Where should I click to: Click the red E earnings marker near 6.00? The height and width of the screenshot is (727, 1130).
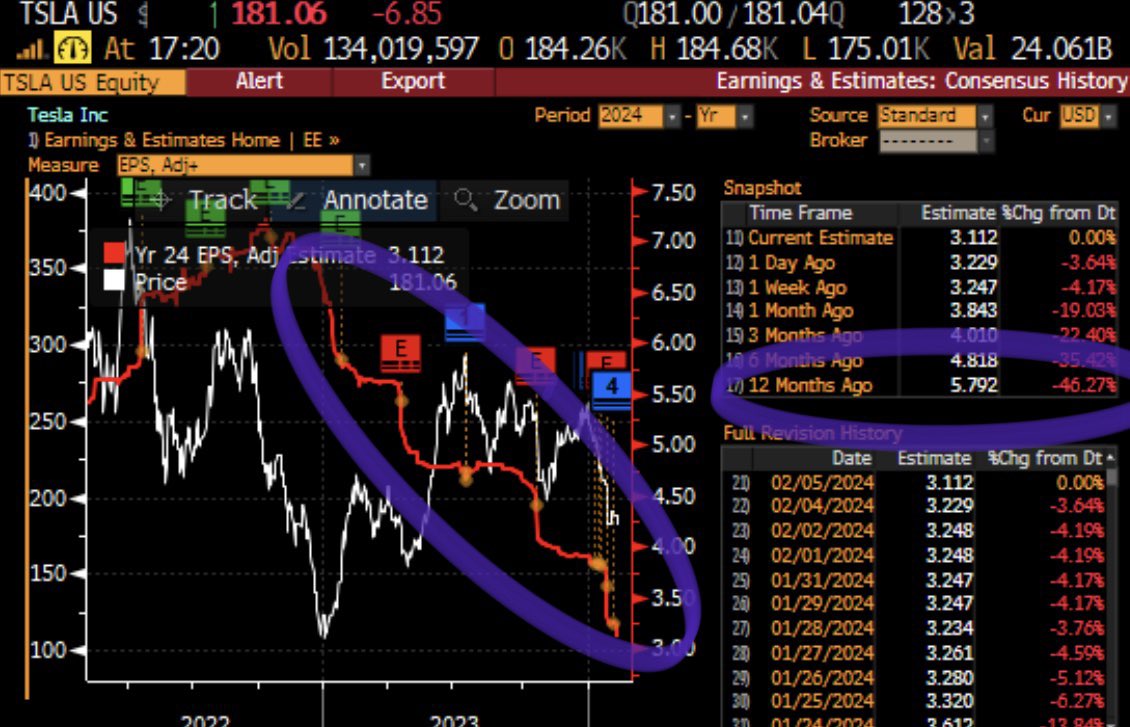(x=401, y=353)
